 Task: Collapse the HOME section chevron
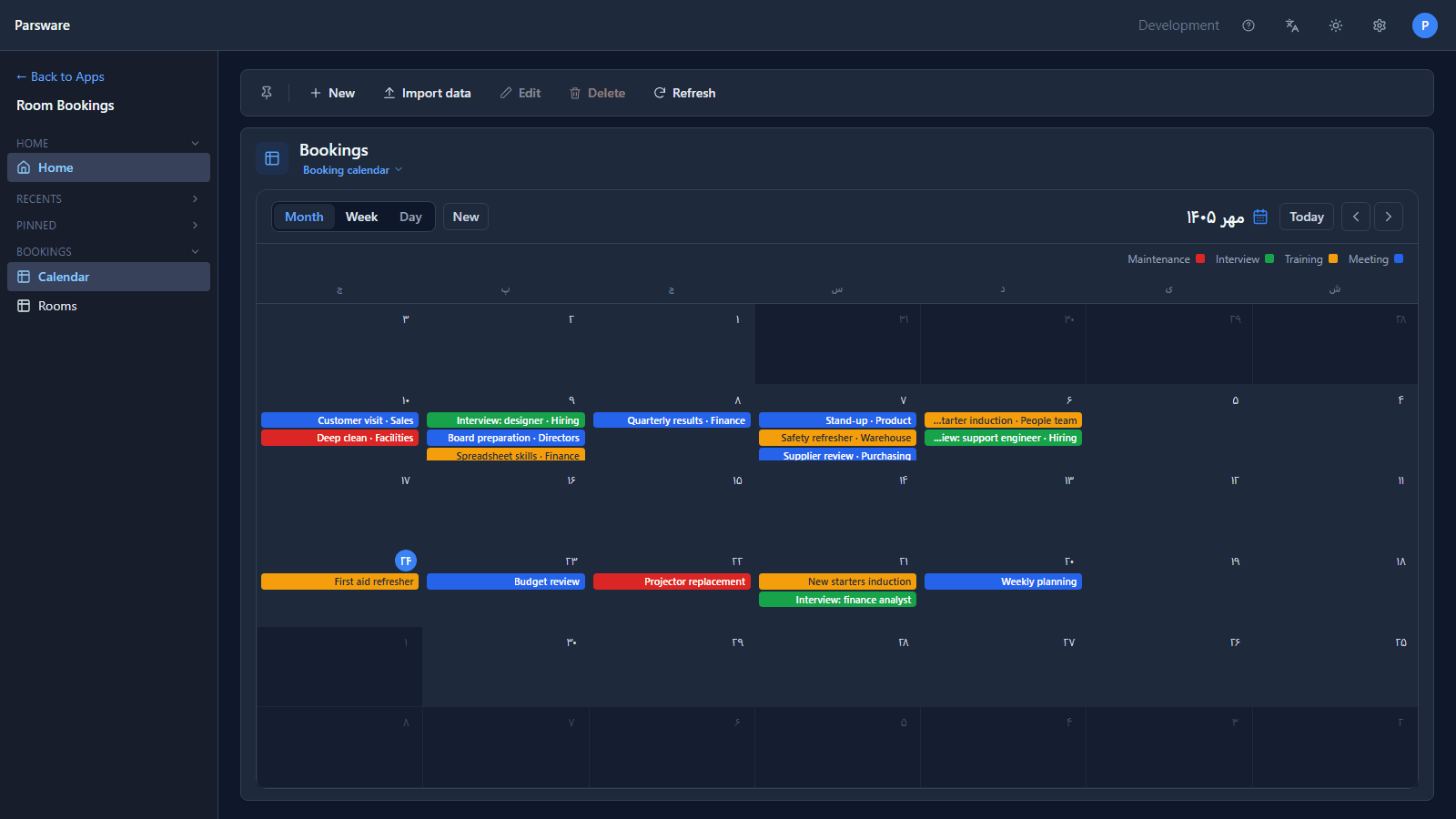tap(195, 143)
